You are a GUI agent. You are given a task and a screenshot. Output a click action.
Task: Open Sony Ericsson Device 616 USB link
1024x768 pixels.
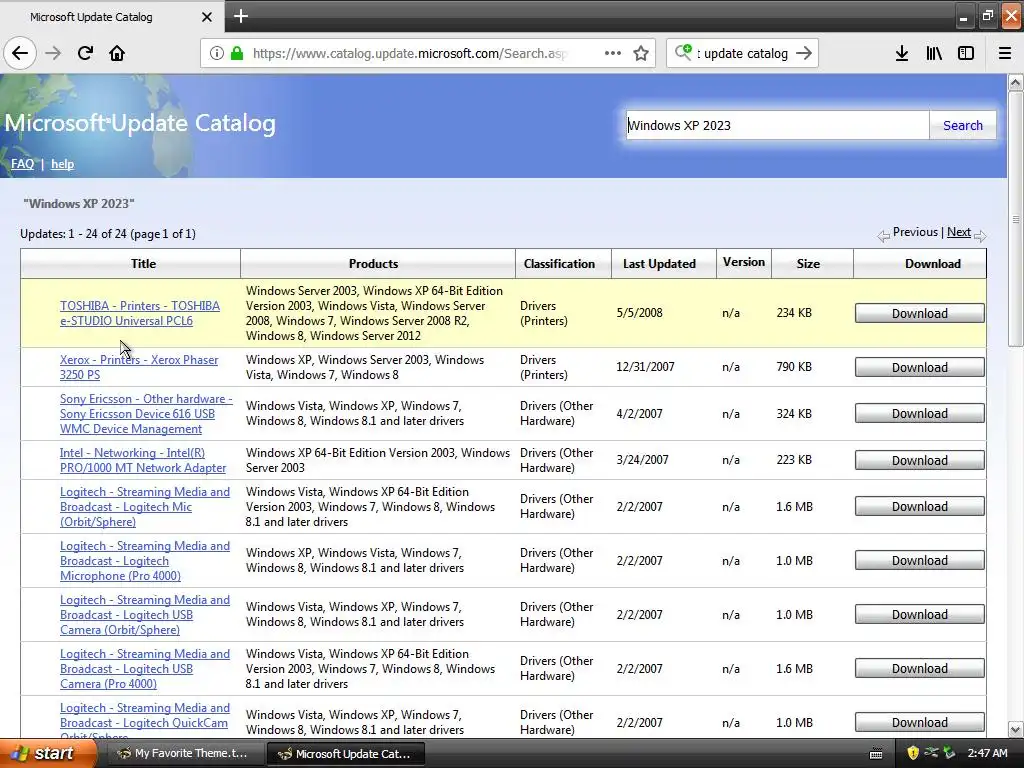tap(146, 414)
